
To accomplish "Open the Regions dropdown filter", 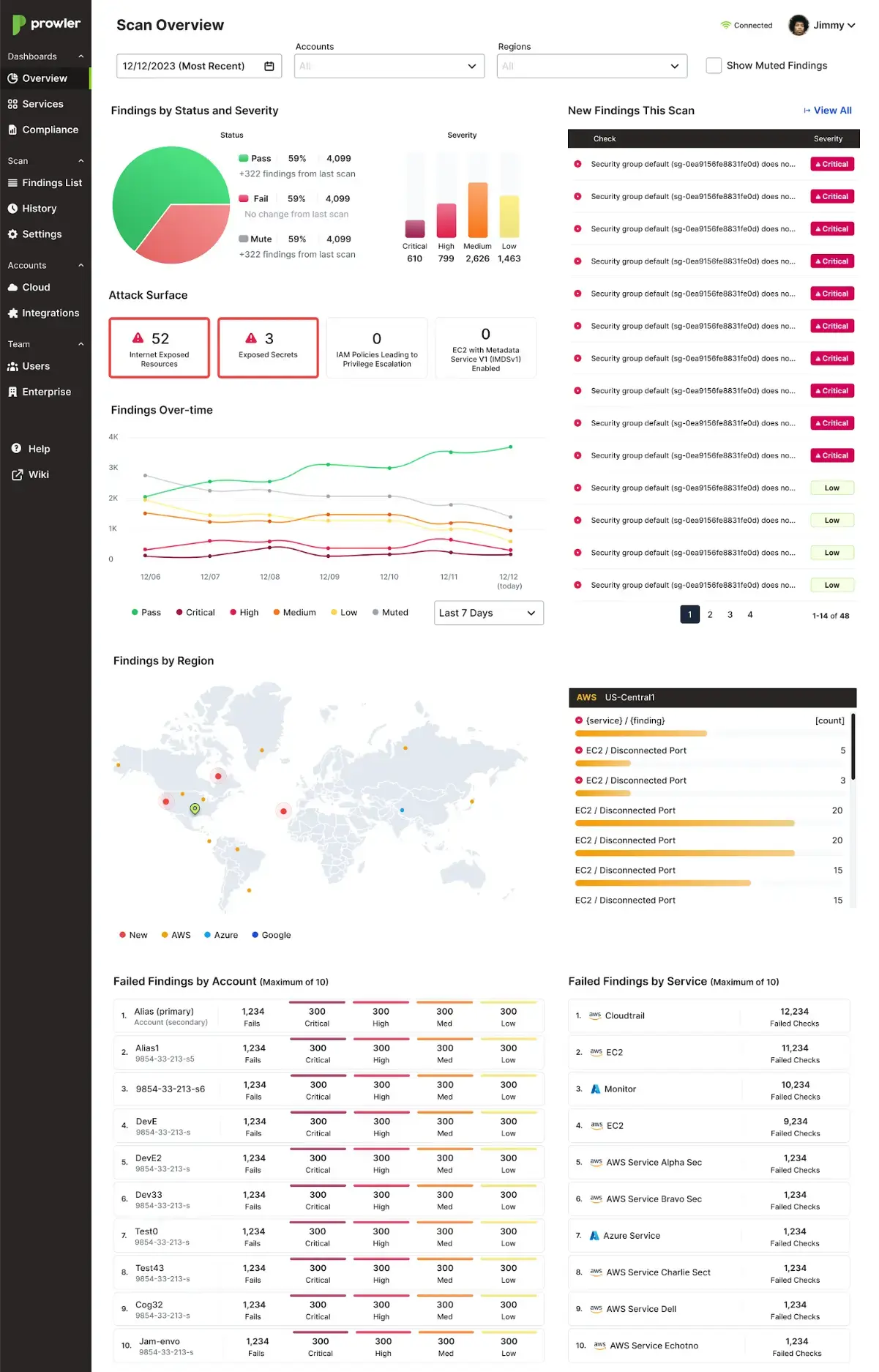I will 592,66.
